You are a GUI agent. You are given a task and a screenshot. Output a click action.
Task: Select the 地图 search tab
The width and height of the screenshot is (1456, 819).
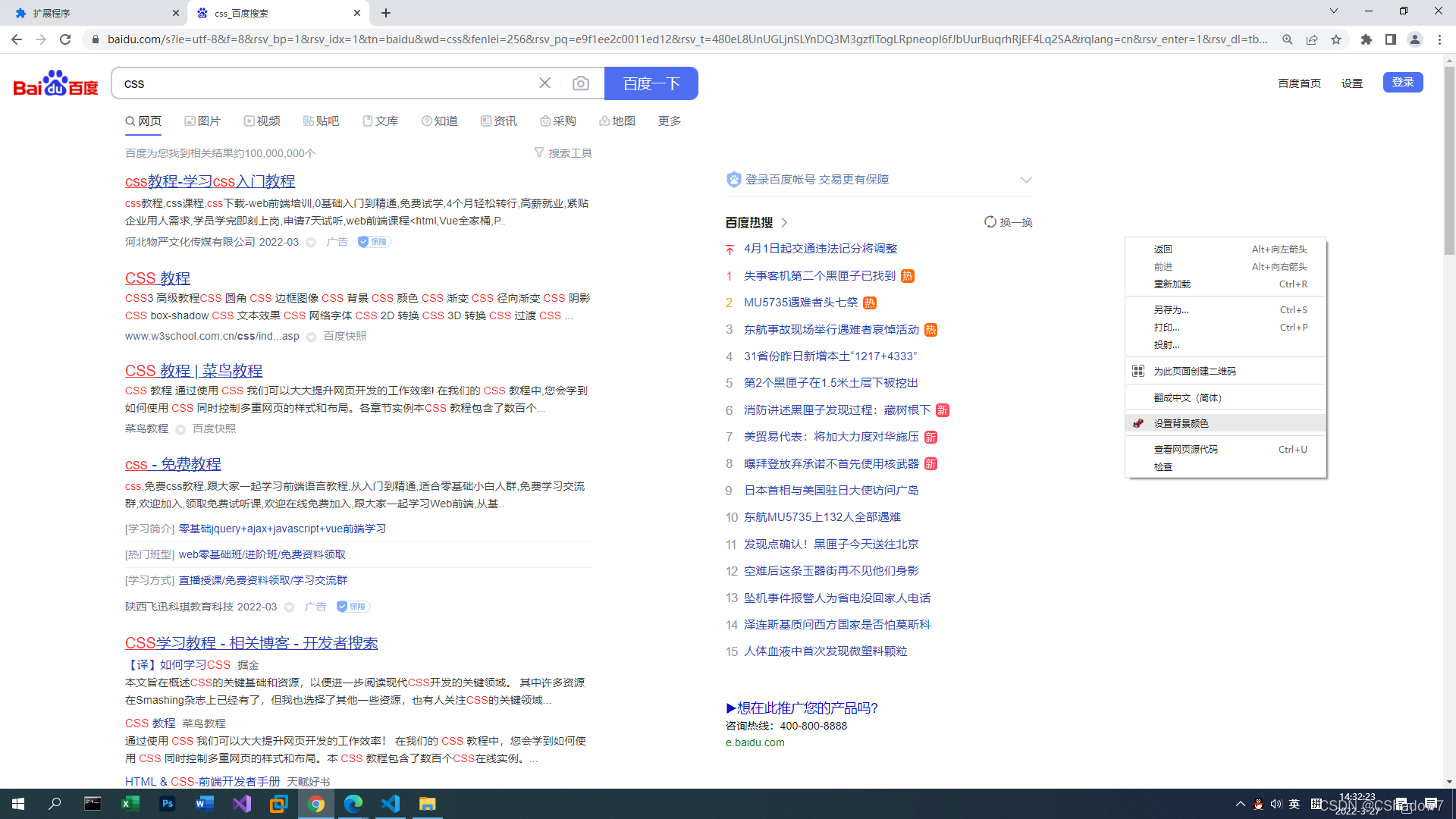coord(617,121)
